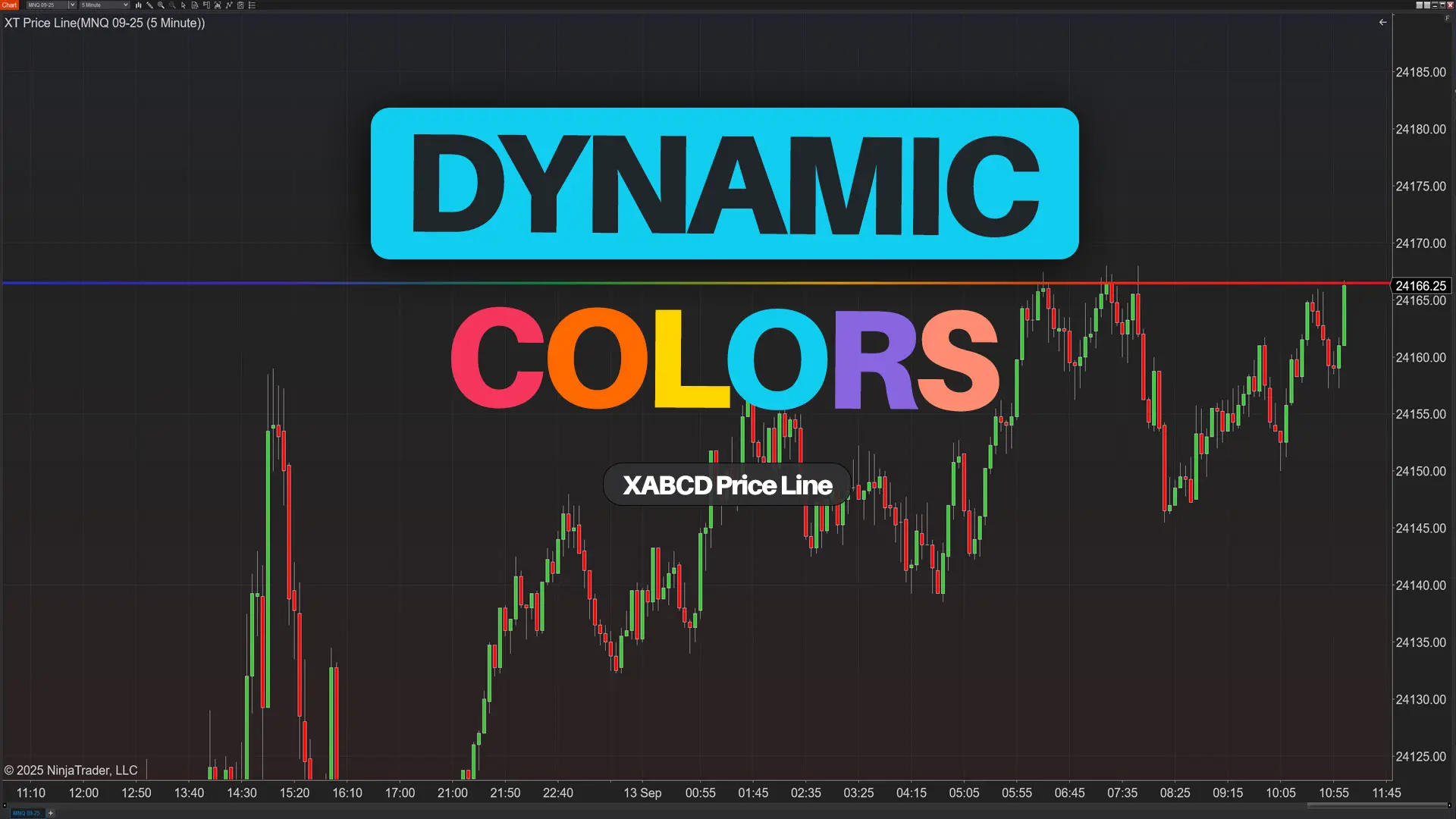Open the Indicators window via zigzag icon
Image resolution: width=1456 pixels, height=819 pixels.
(230, 5)
